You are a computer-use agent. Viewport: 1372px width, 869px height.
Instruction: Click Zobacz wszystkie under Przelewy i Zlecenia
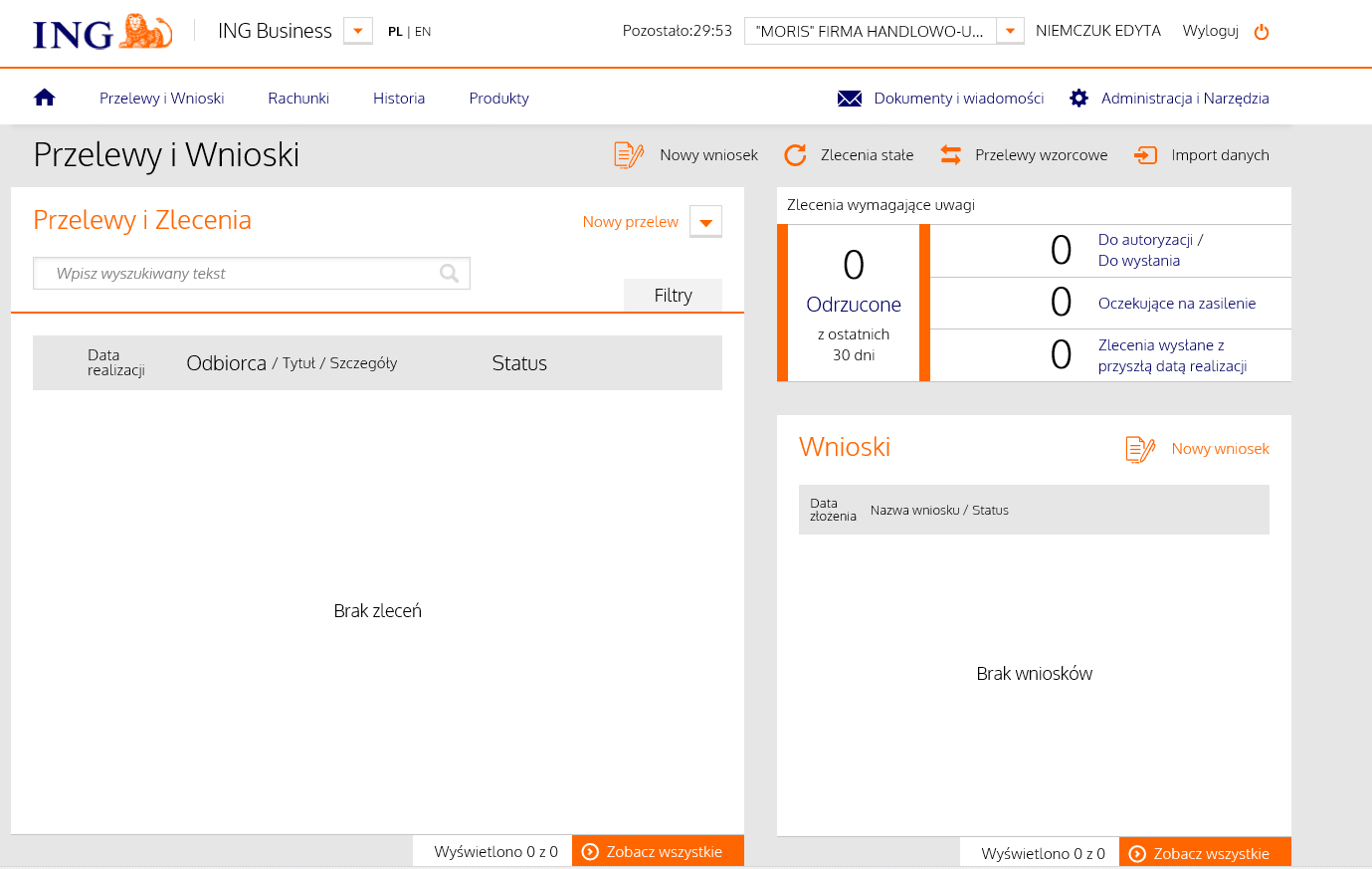pos(658,852)
